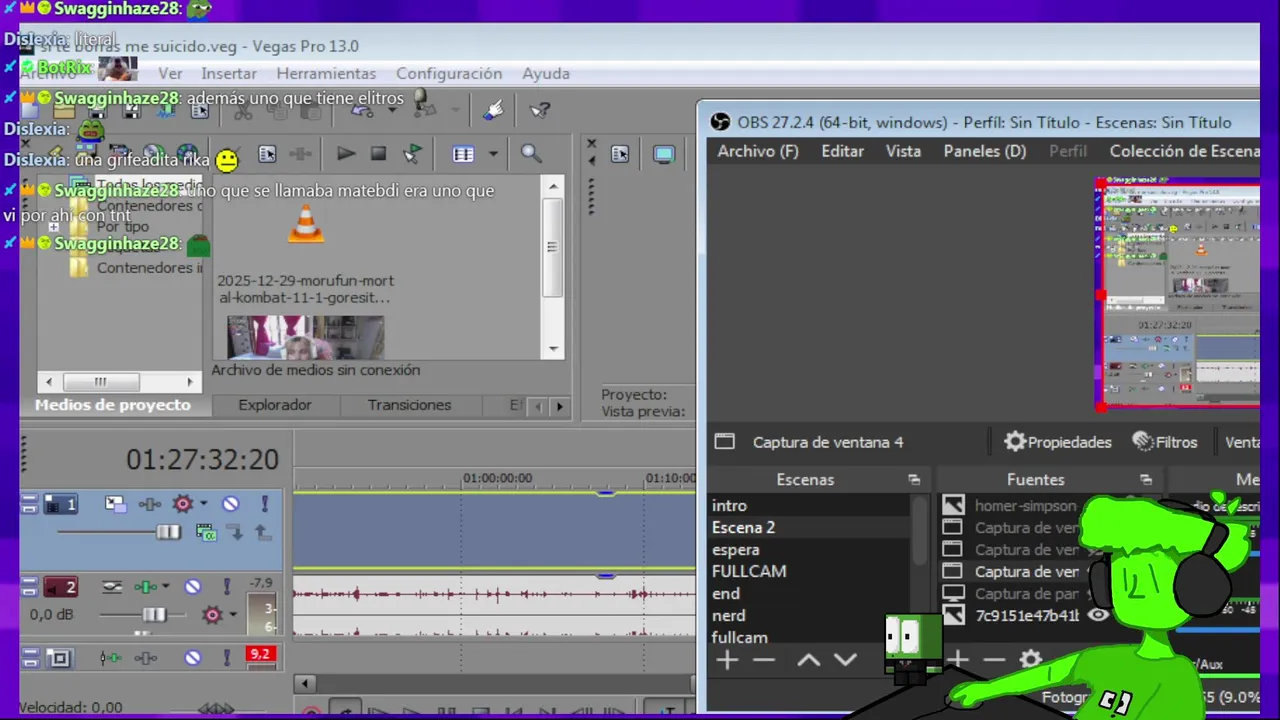This screenshot has width=1280, height=720.
Task: Open audio track 2 automation gear icon
Action: tap(211, 614)
